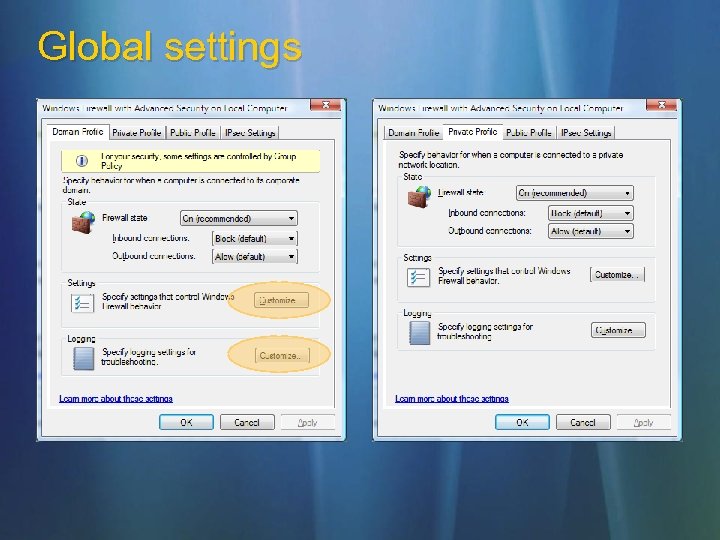Click the logging notebook icon in right dialog
The image size is (720, 540).
[419, 332]
